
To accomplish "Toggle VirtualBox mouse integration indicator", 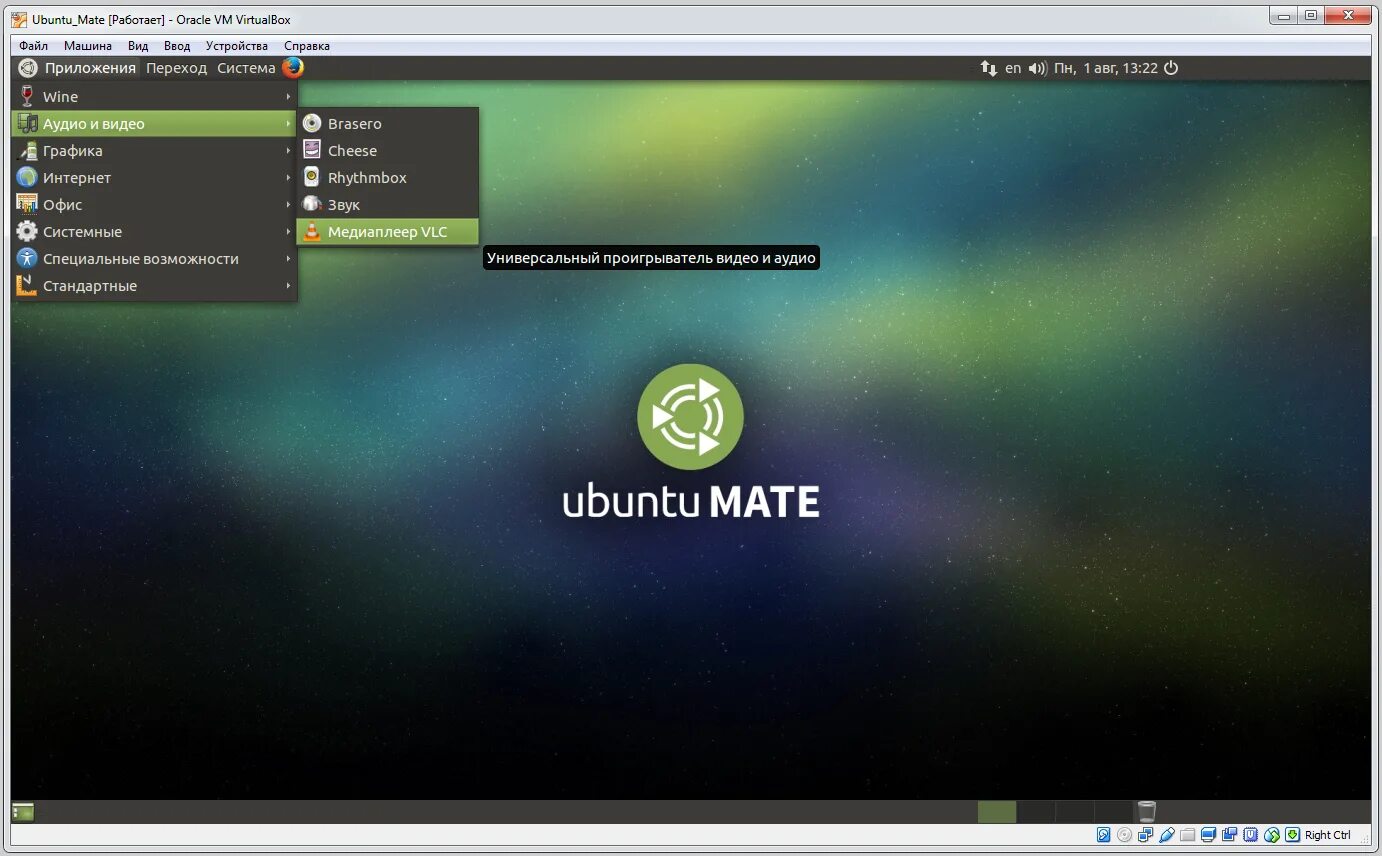I will (x=1272, y=835).
